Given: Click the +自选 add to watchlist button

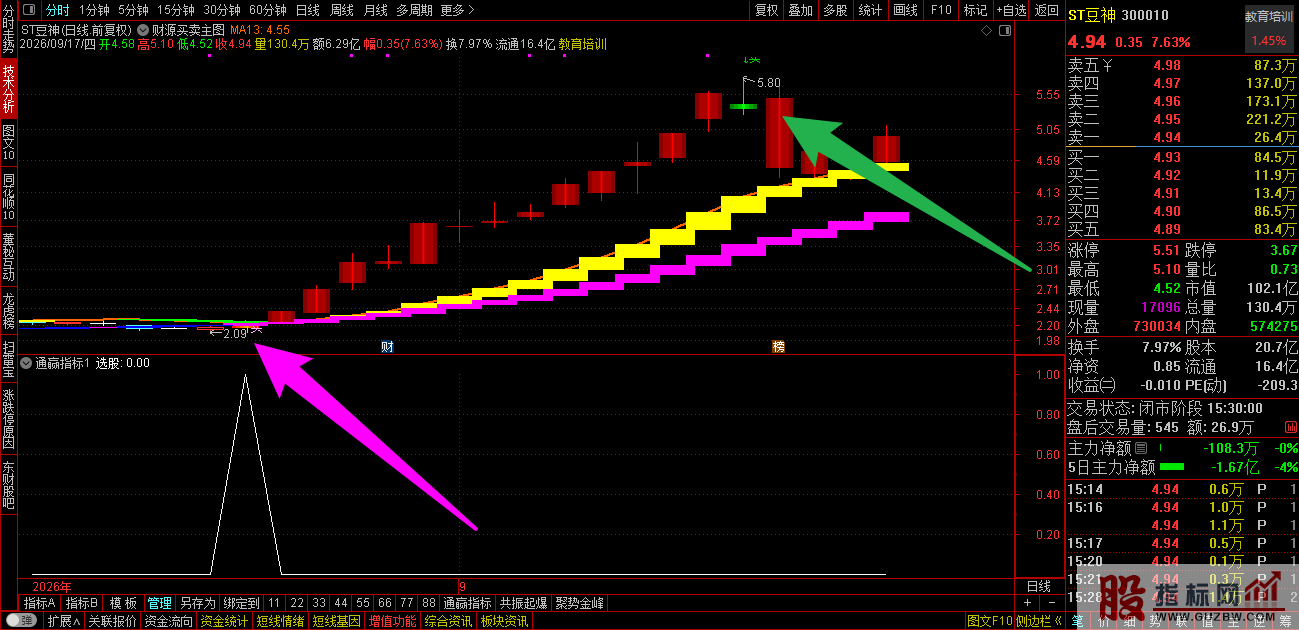Looking at the screenshot, I should [x=1011, y=10].
